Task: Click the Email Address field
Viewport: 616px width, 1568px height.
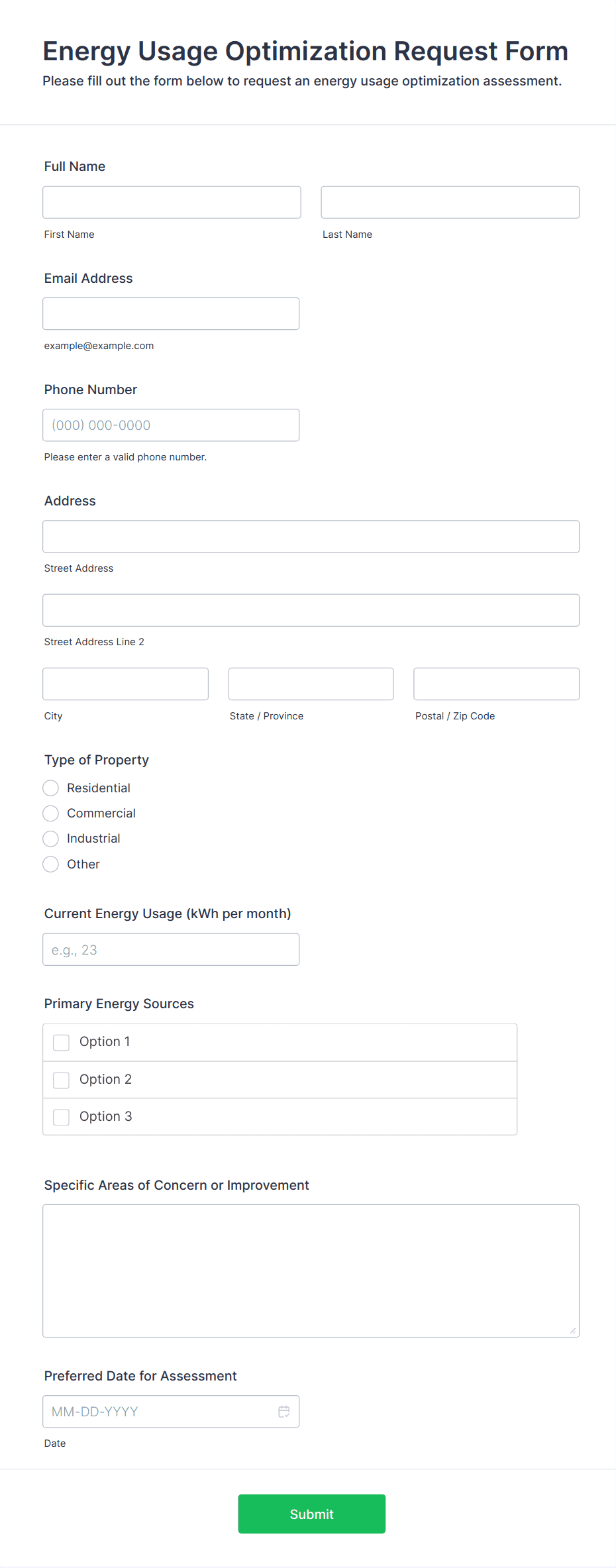Action: (x=171, y=313)
